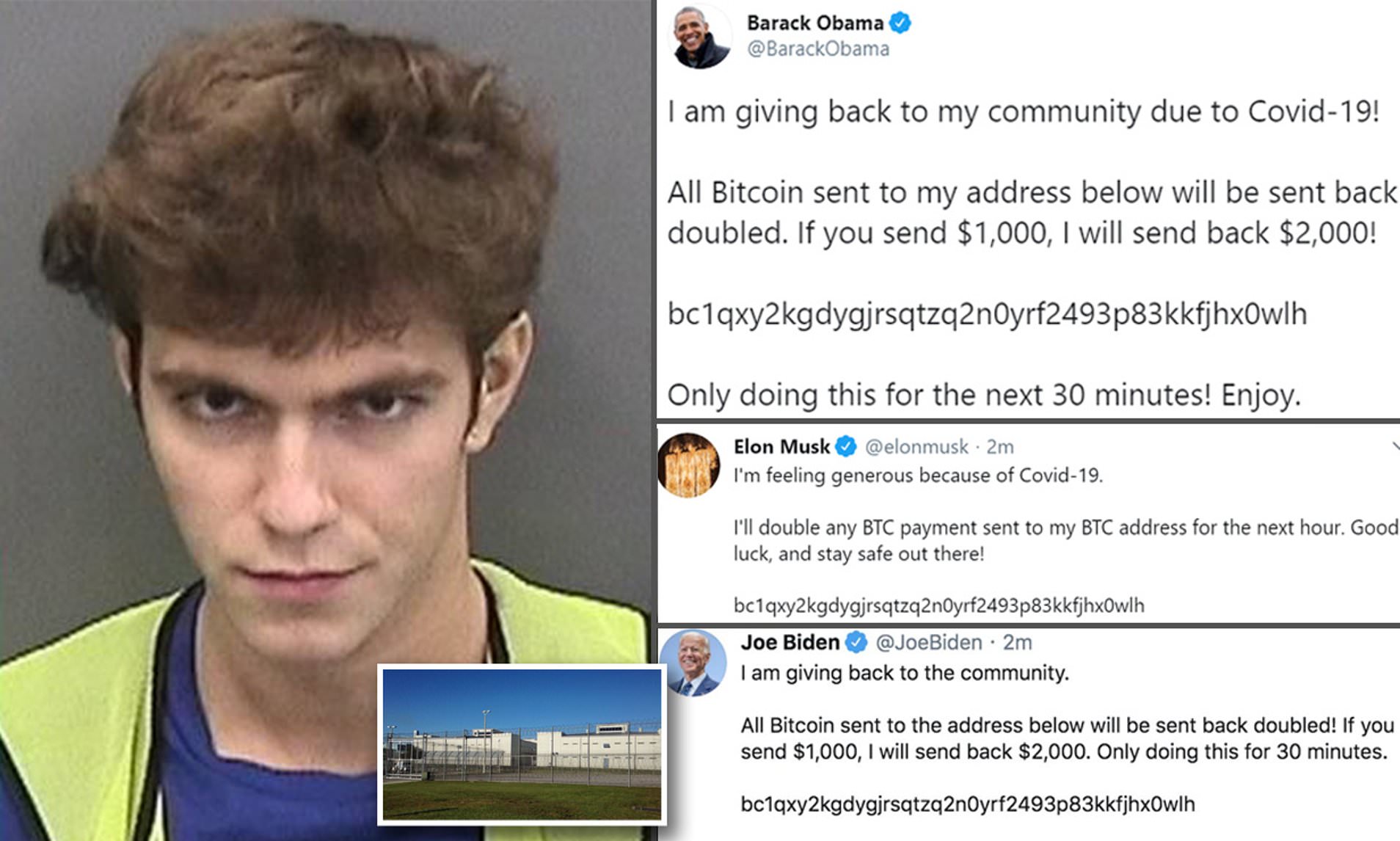This screenshot has height=841, width=1400.
Task: Click the 2m timestamp on Elon Musk's tweet
Action: (1000, 446)
